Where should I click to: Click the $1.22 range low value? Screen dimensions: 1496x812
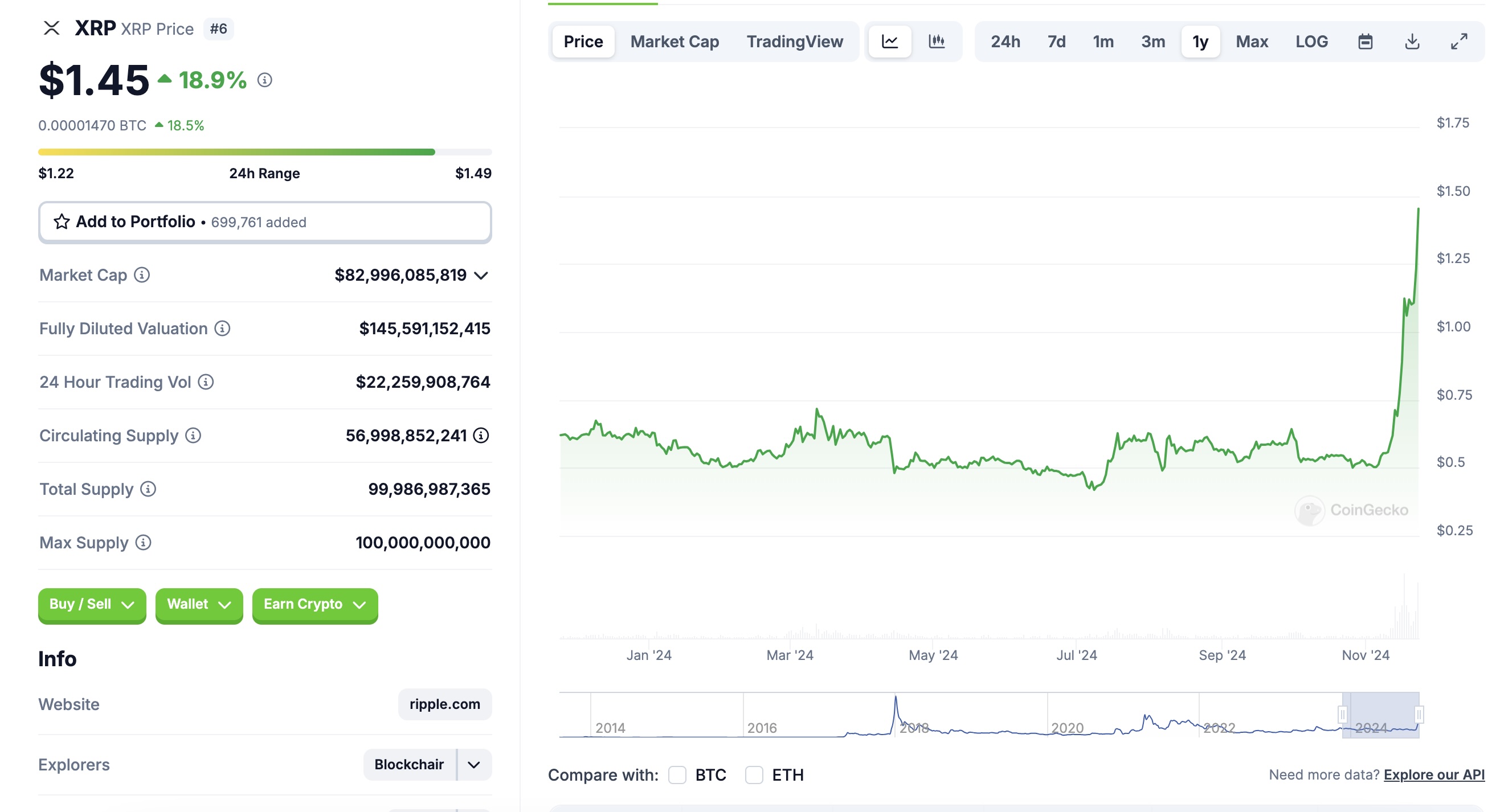56,173
